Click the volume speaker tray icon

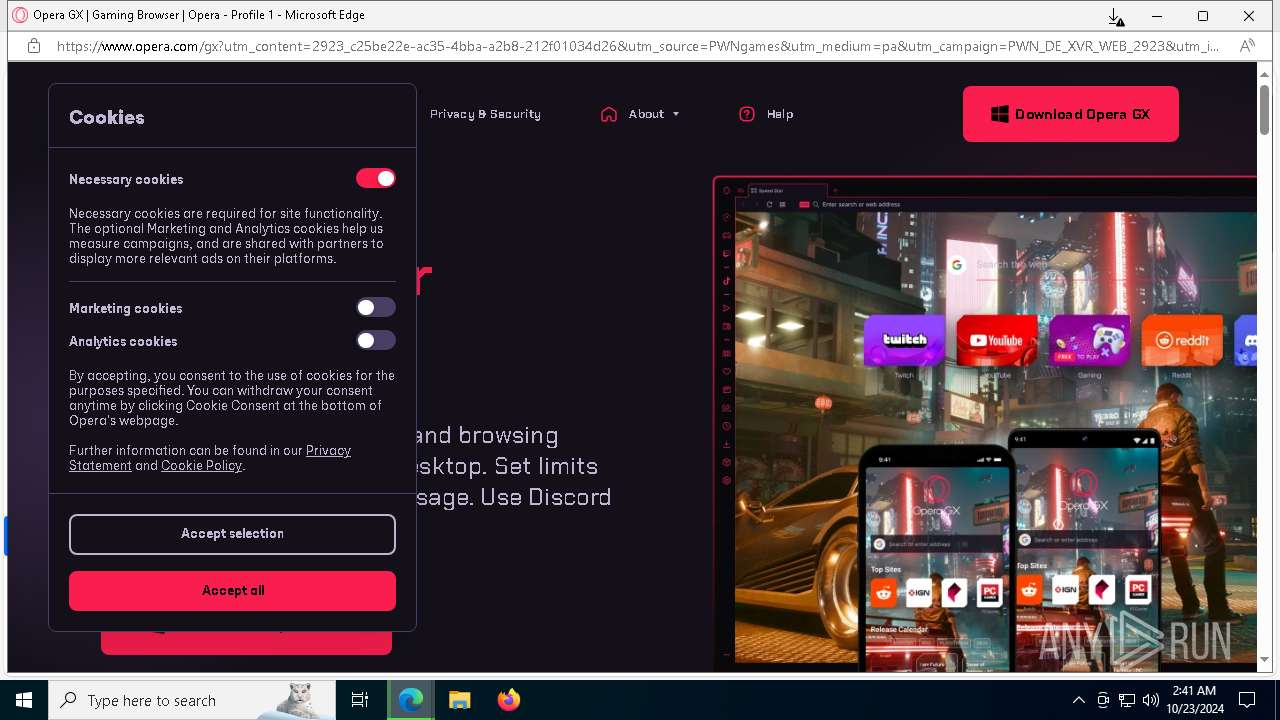tap(1151, 700)
